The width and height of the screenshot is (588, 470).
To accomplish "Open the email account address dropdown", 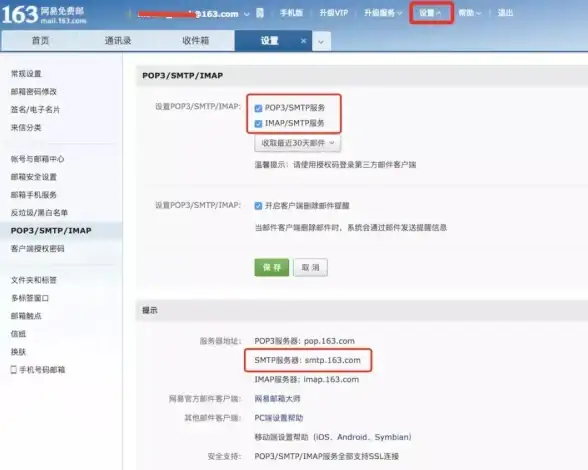I will 246,14.
